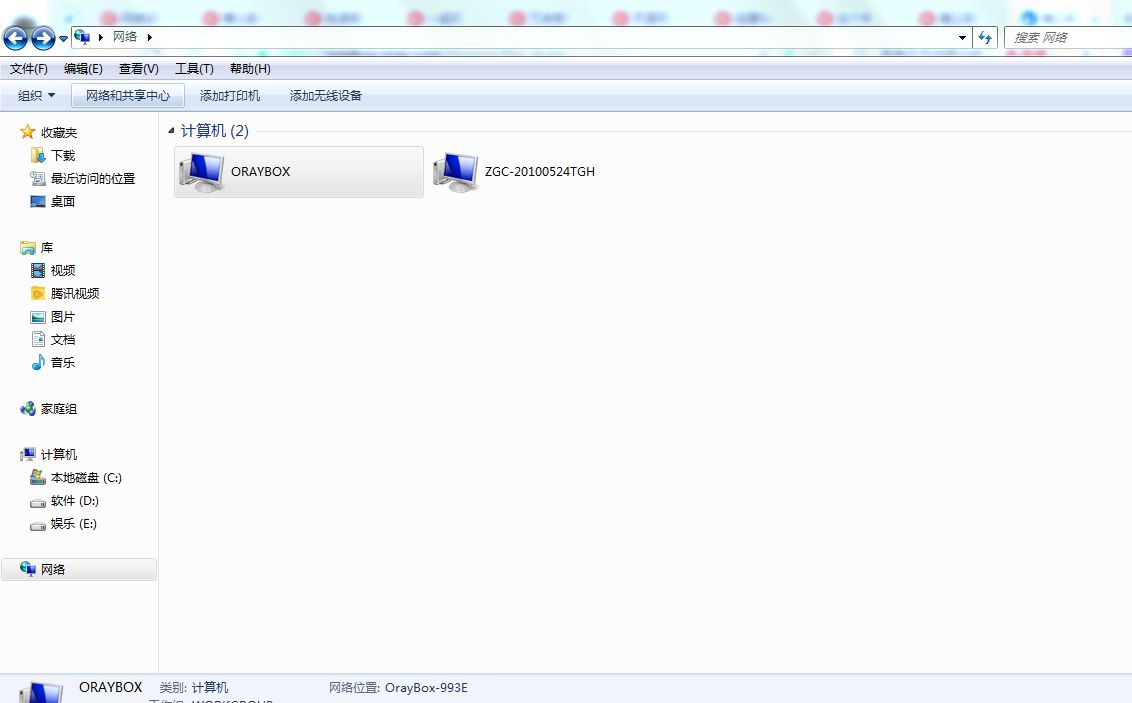
Task: Open the 本地磁盘 (C:) drive icon
Action: tap(38, 477)
